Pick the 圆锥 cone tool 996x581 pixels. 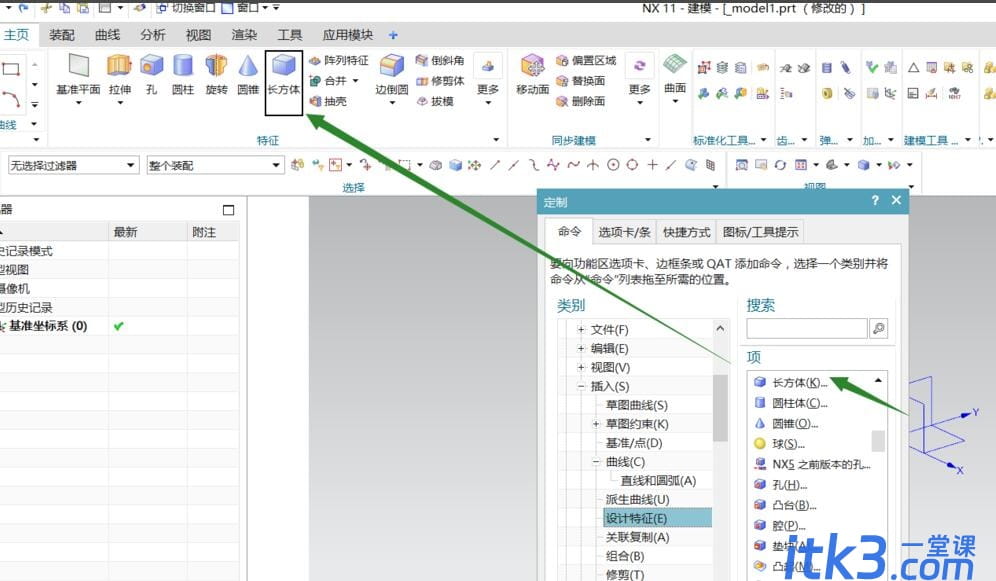click(248, 75)
